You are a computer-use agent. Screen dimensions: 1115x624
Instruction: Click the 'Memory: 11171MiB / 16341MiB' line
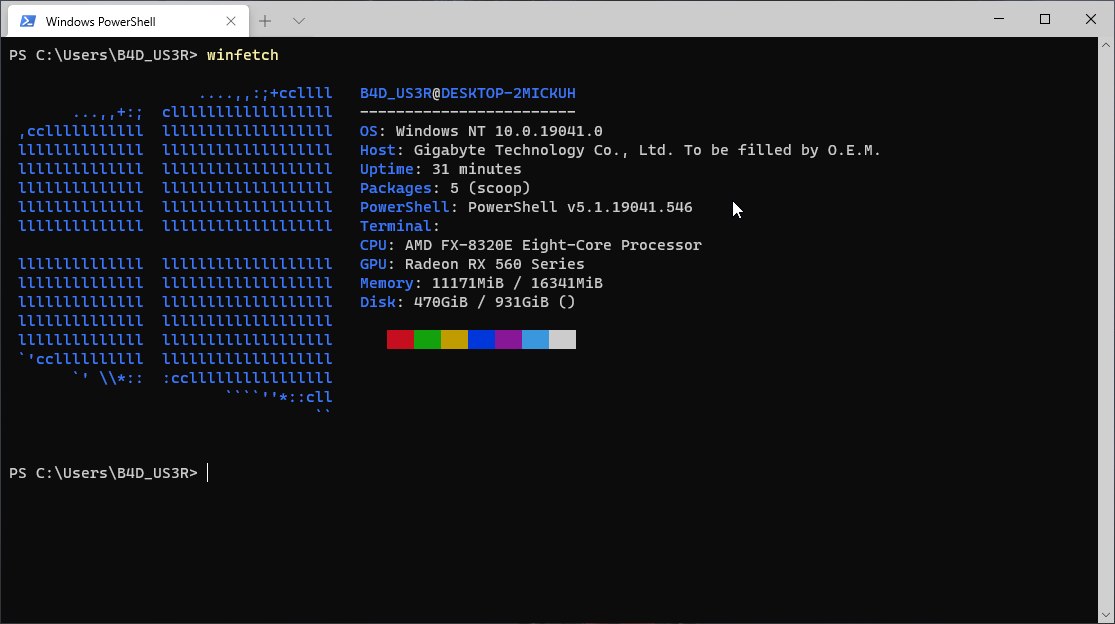pos(481,283)
